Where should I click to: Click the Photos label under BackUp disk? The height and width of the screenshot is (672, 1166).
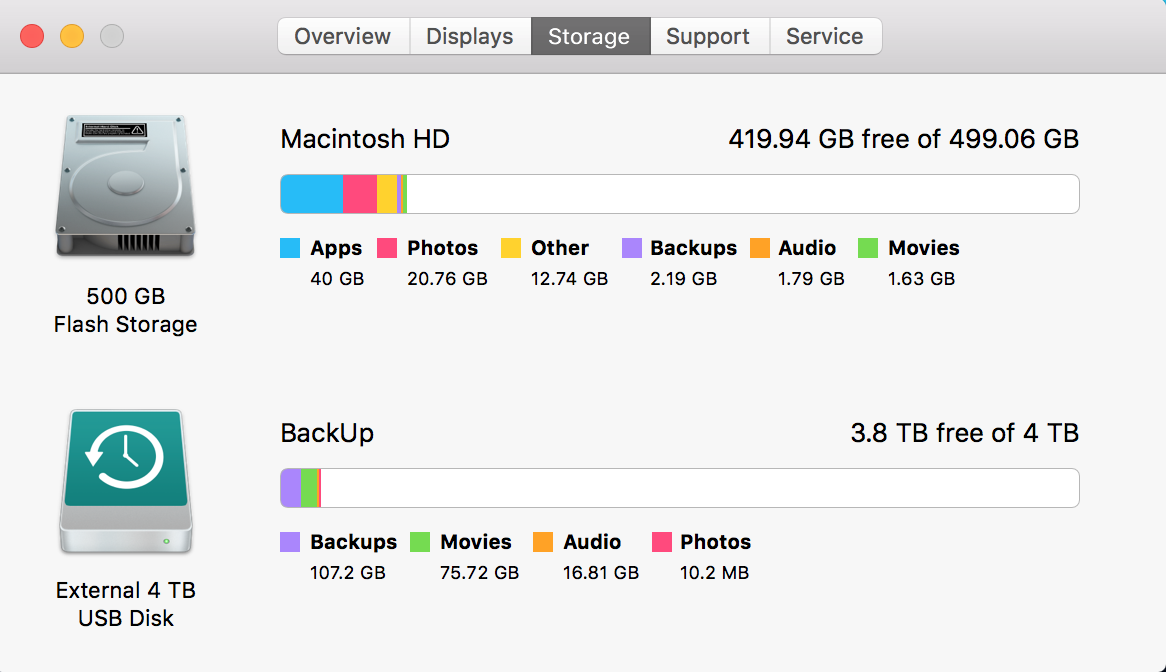point(716,542)
